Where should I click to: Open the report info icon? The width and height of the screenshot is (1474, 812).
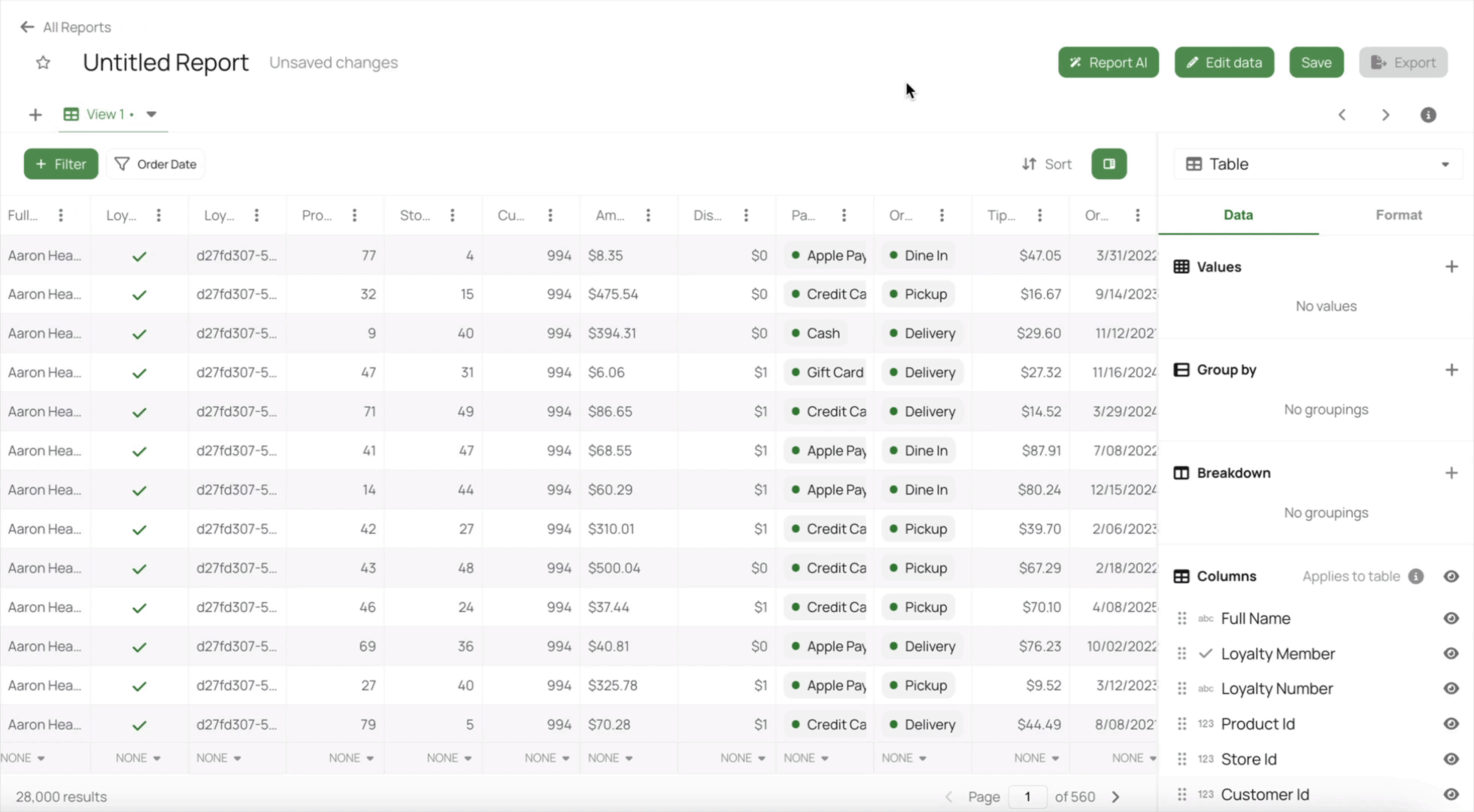coord(1428,114)
